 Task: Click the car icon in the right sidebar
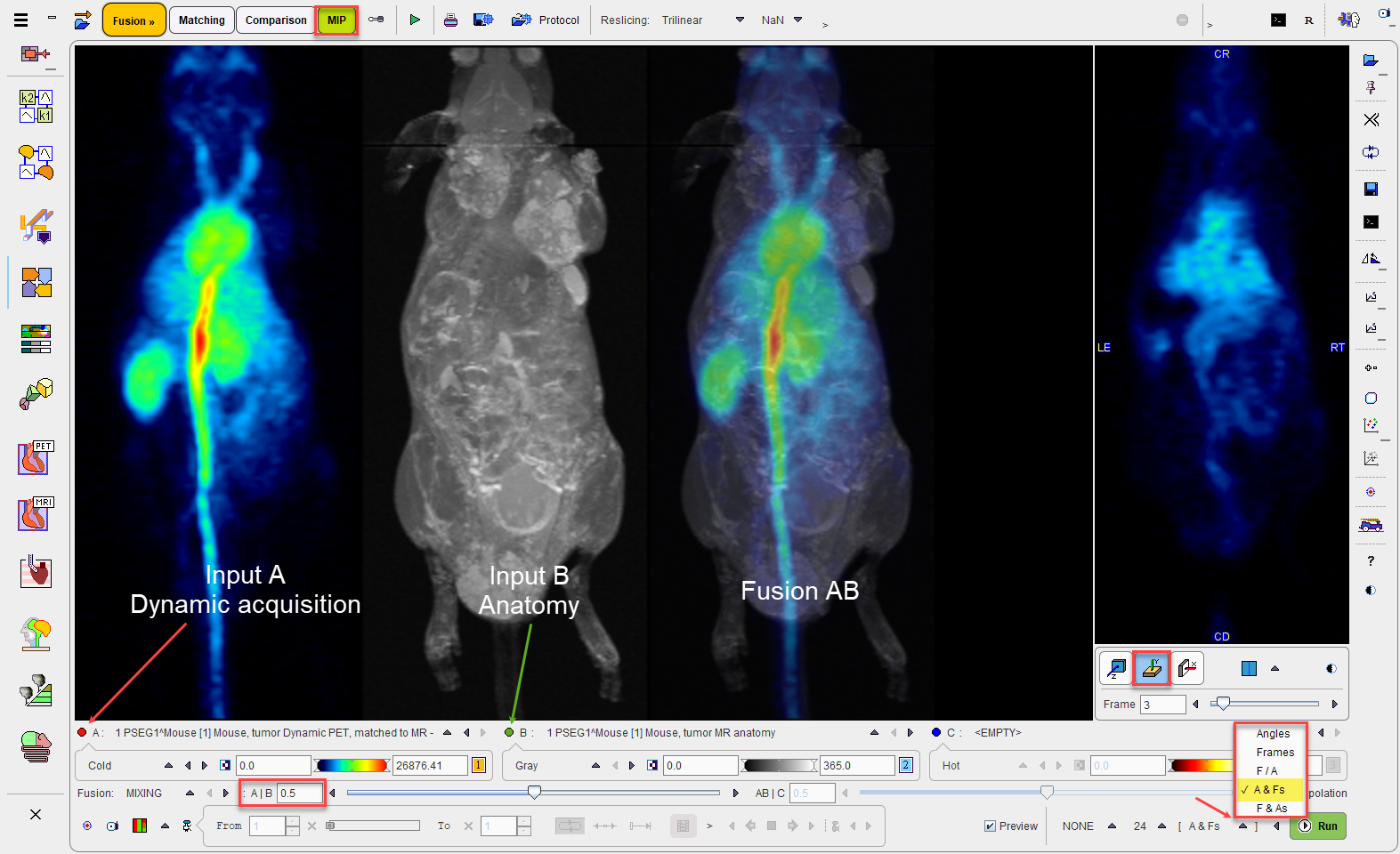[1371, 525]
